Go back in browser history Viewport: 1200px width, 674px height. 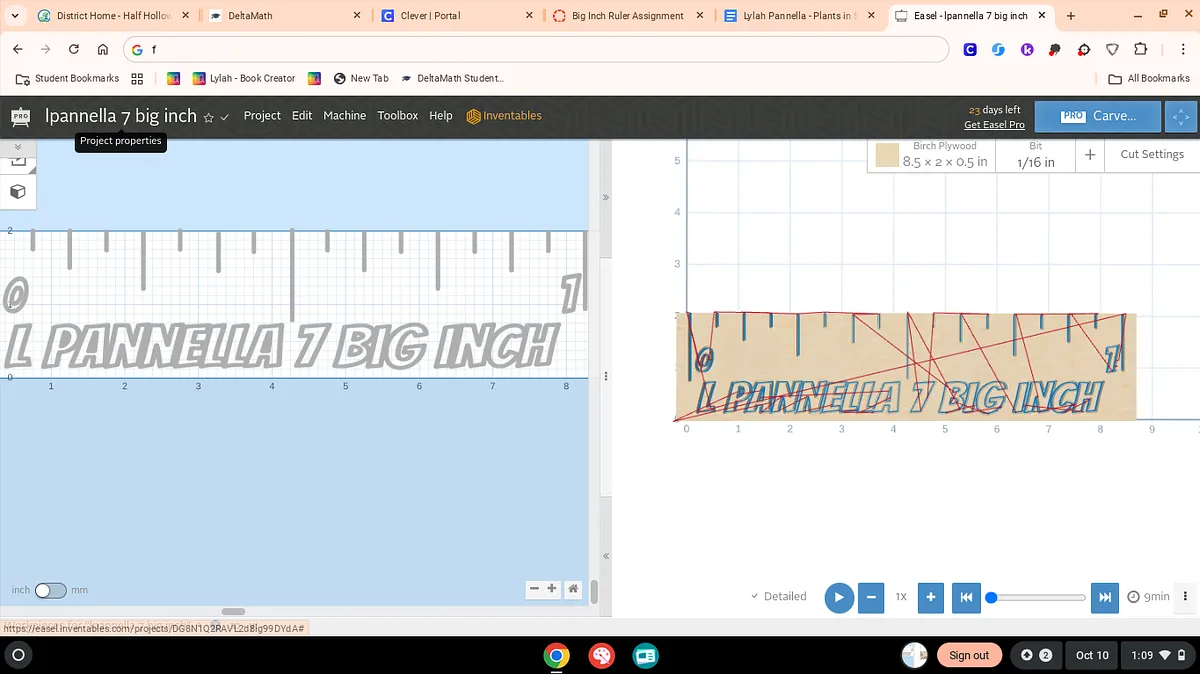(x=17, y=49)
